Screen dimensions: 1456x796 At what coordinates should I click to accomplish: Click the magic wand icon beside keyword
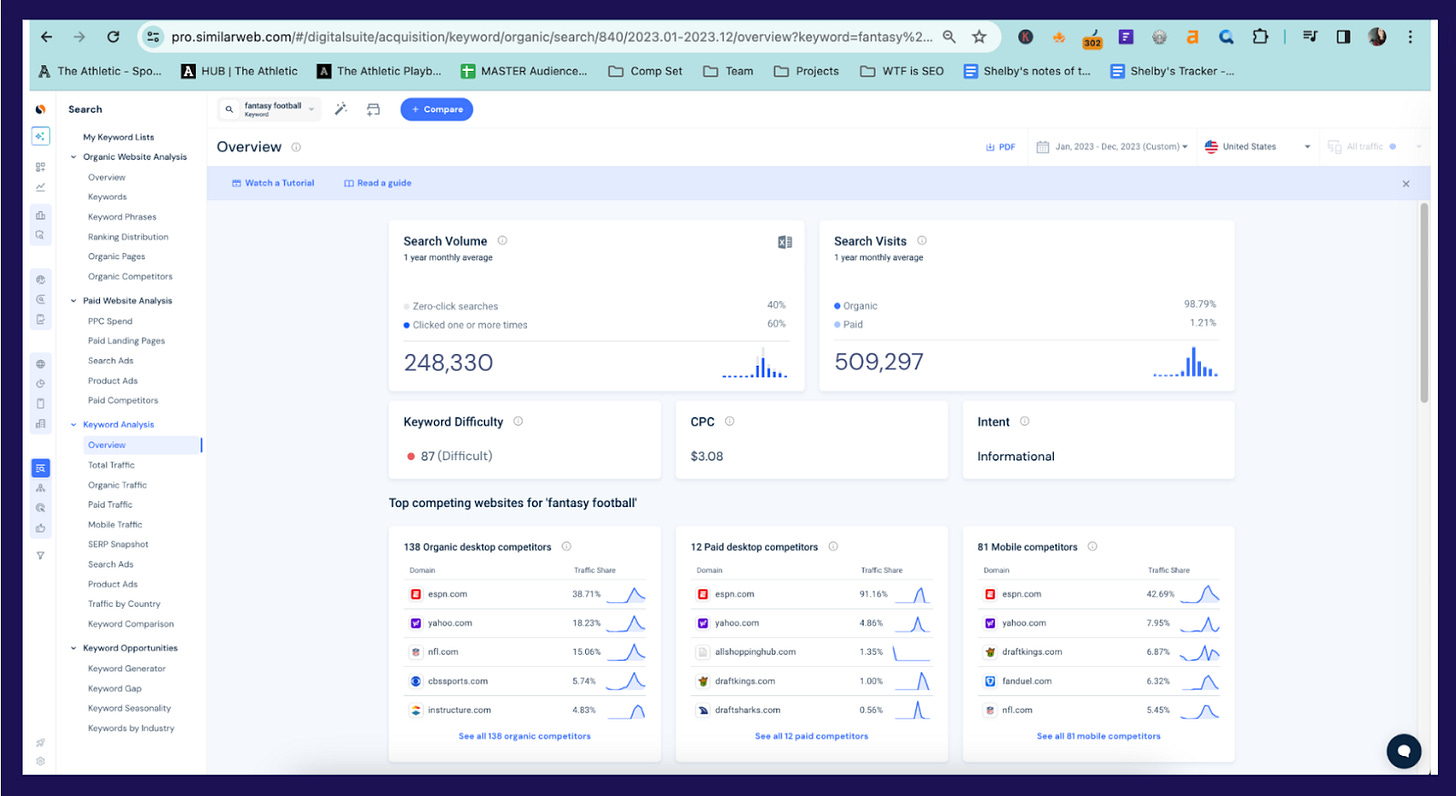(x=341, y=109)
